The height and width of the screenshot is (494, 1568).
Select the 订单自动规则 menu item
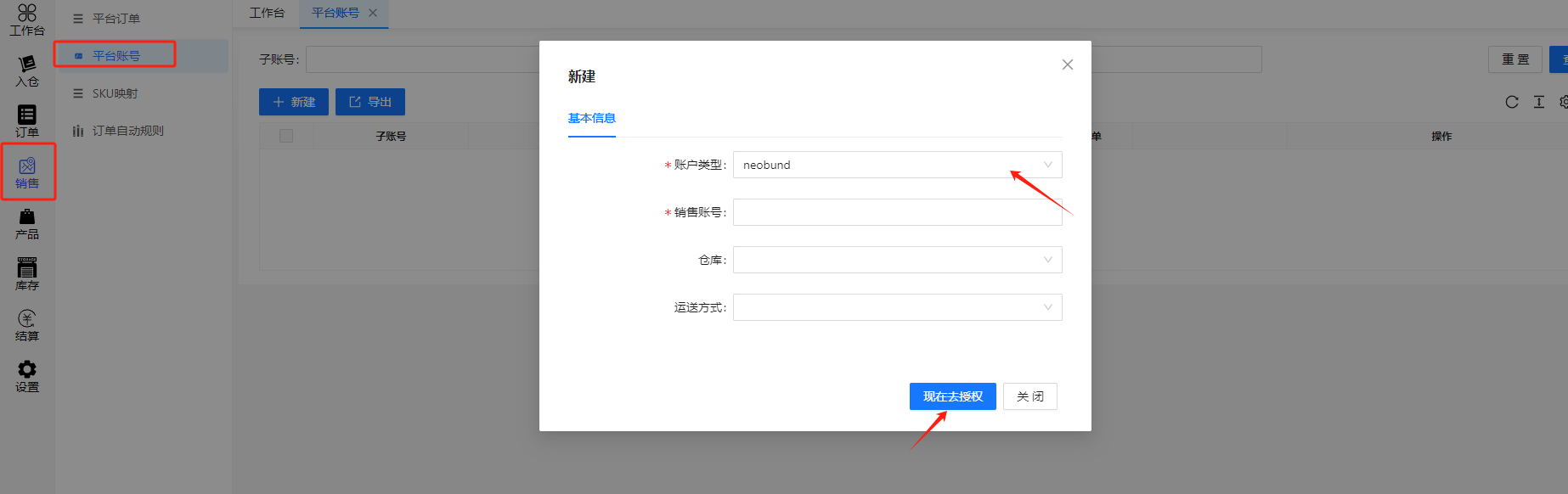tap(127, 131)
